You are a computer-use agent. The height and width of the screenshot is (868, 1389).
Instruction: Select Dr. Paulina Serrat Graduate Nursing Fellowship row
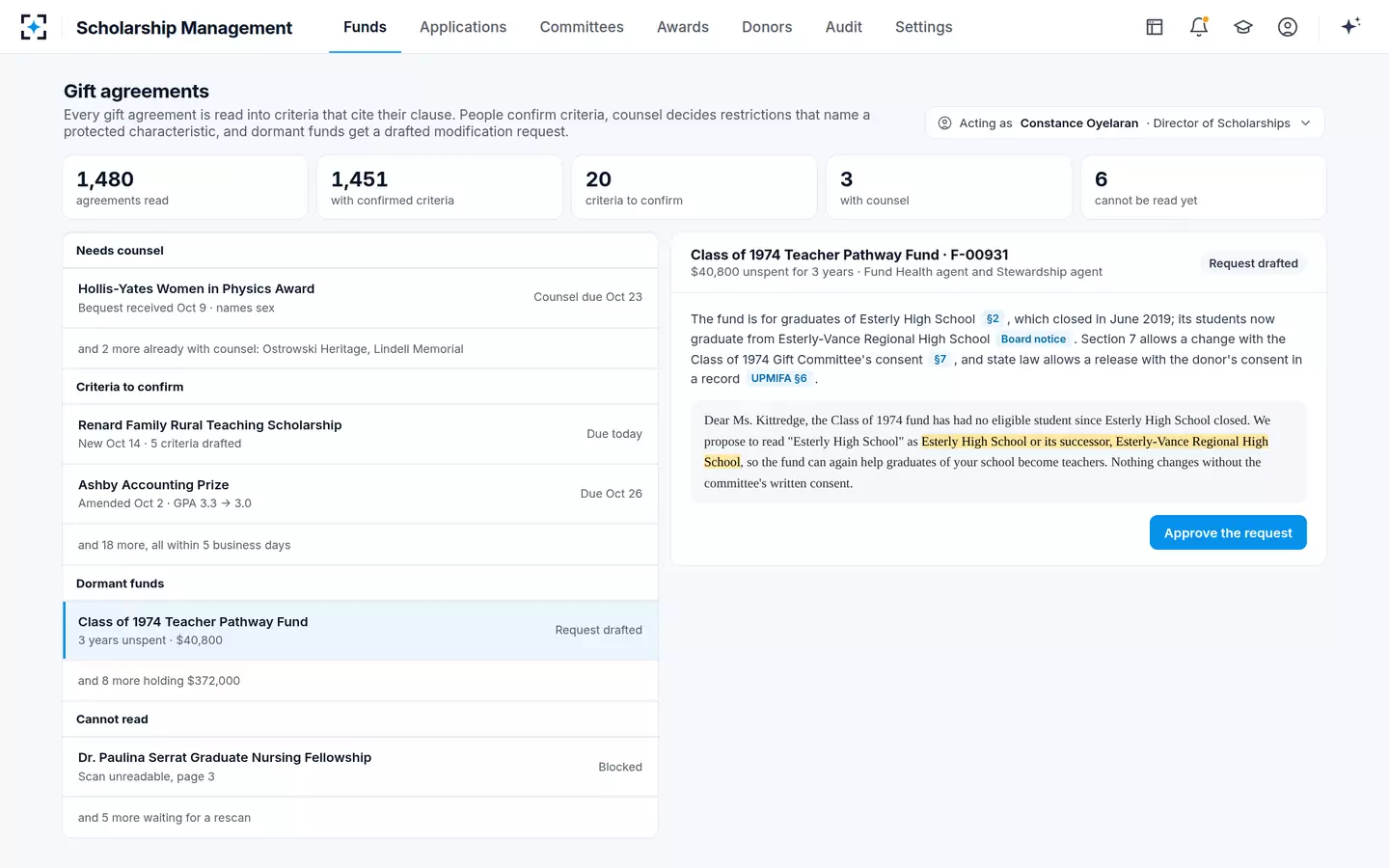[360, 767]
